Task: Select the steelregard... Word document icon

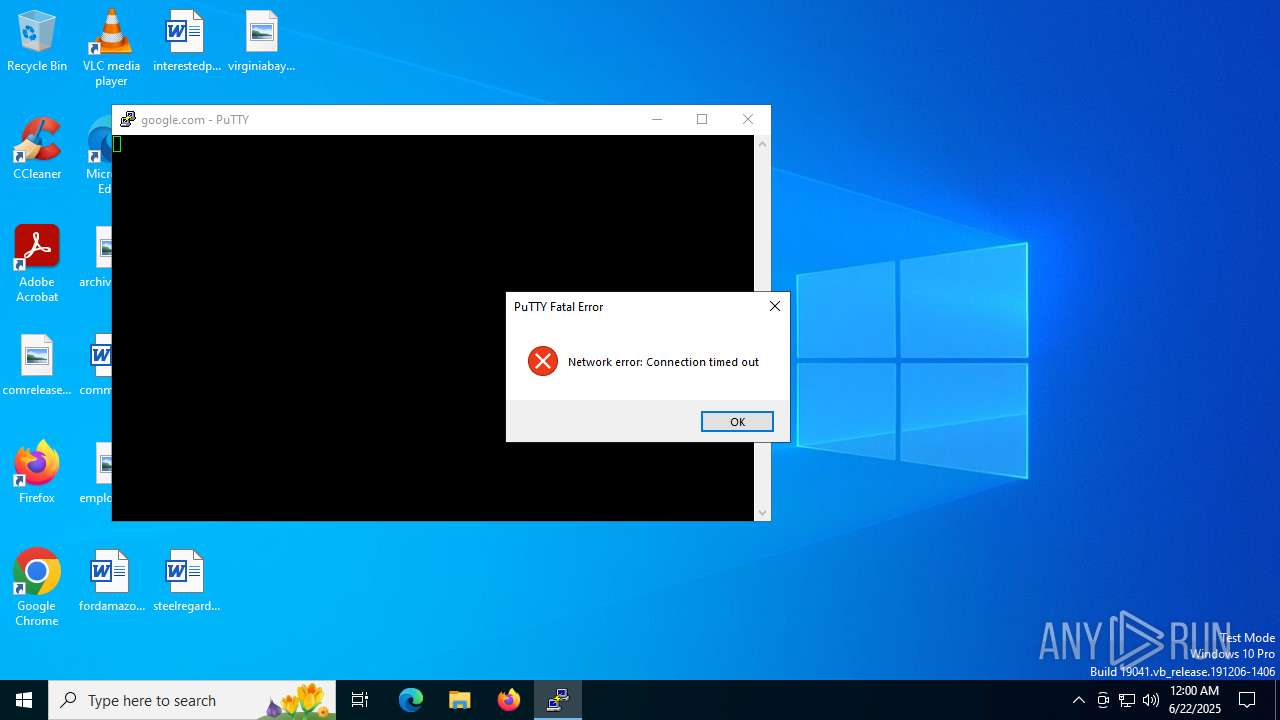Action: pyautogui.click(x=186, y=581)
